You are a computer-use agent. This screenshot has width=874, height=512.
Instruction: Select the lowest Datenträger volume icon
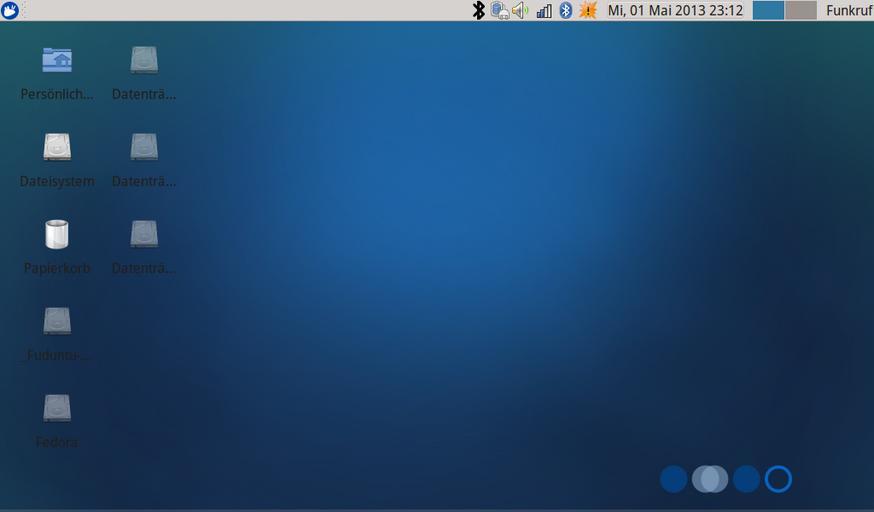(x=144, y=235)
